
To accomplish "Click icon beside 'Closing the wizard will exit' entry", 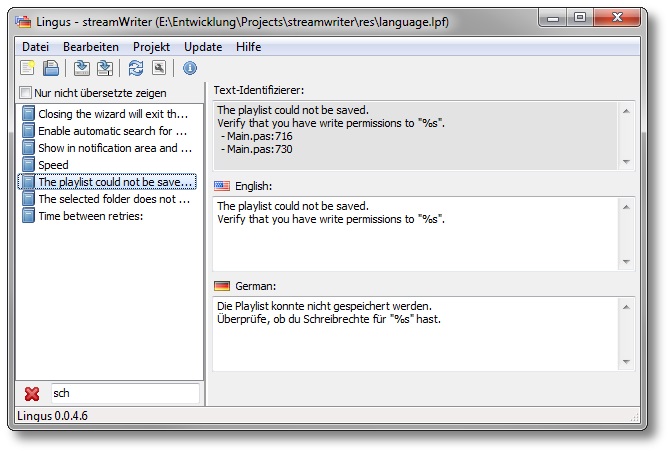I will tap(28, 113).
